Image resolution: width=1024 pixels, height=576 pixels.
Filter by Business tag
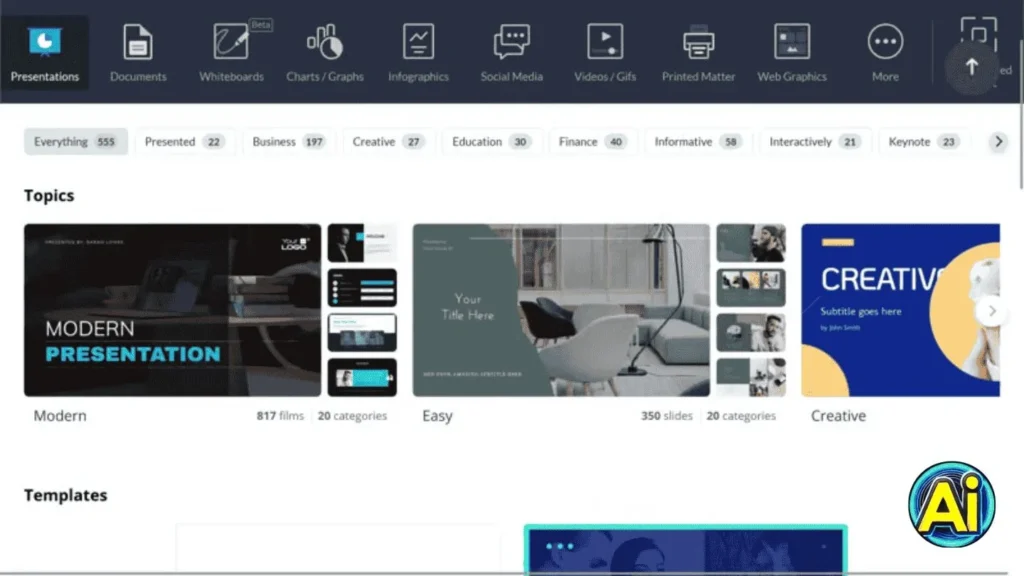tap(288, 142)
